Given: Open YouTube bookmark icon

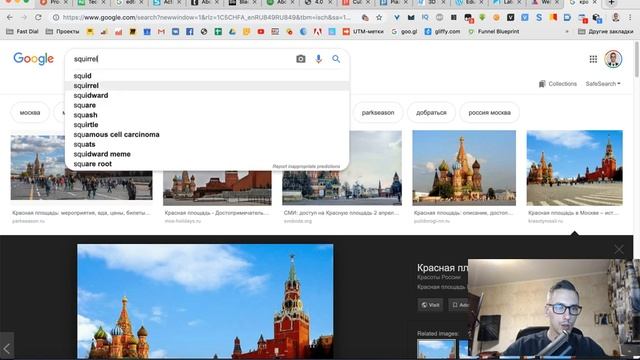Looking at the screenshot, I should [260, 31].
